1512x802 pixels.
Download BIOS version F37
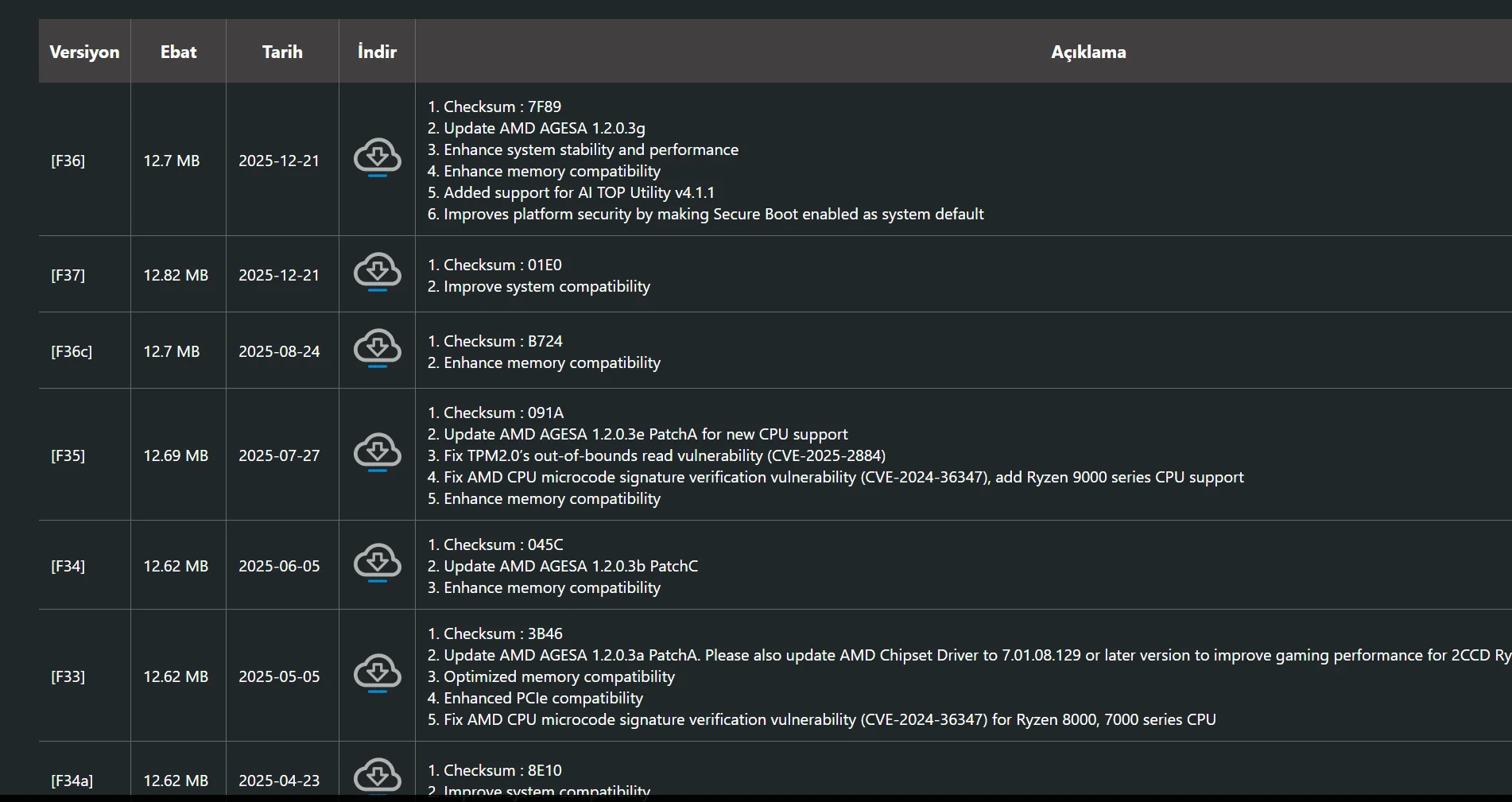tap(378, 272)
